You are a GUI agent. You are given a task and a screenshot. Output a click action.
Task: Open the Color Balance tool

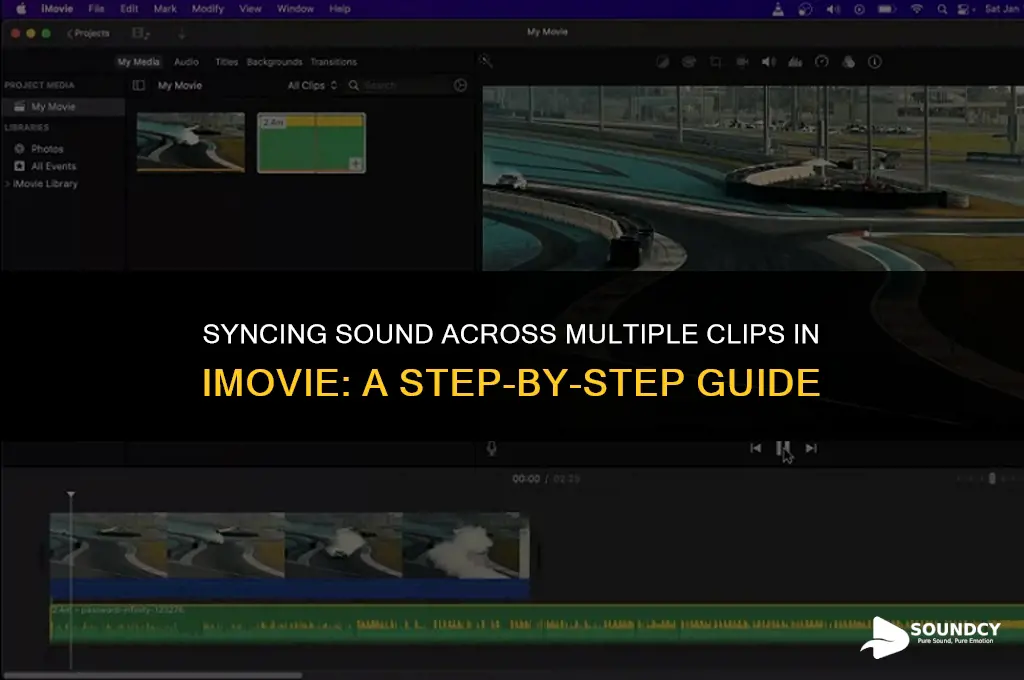tap(662, 62)
